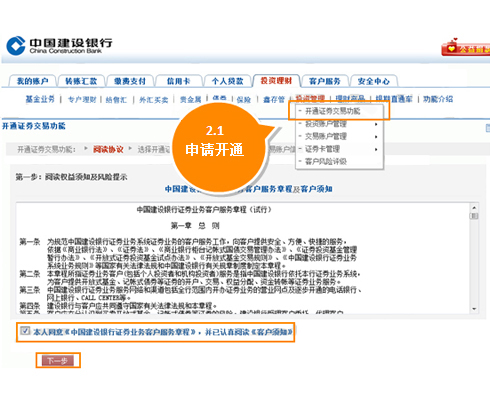
Task: Select the 投资理财 tab
Action: coord(276,81)
